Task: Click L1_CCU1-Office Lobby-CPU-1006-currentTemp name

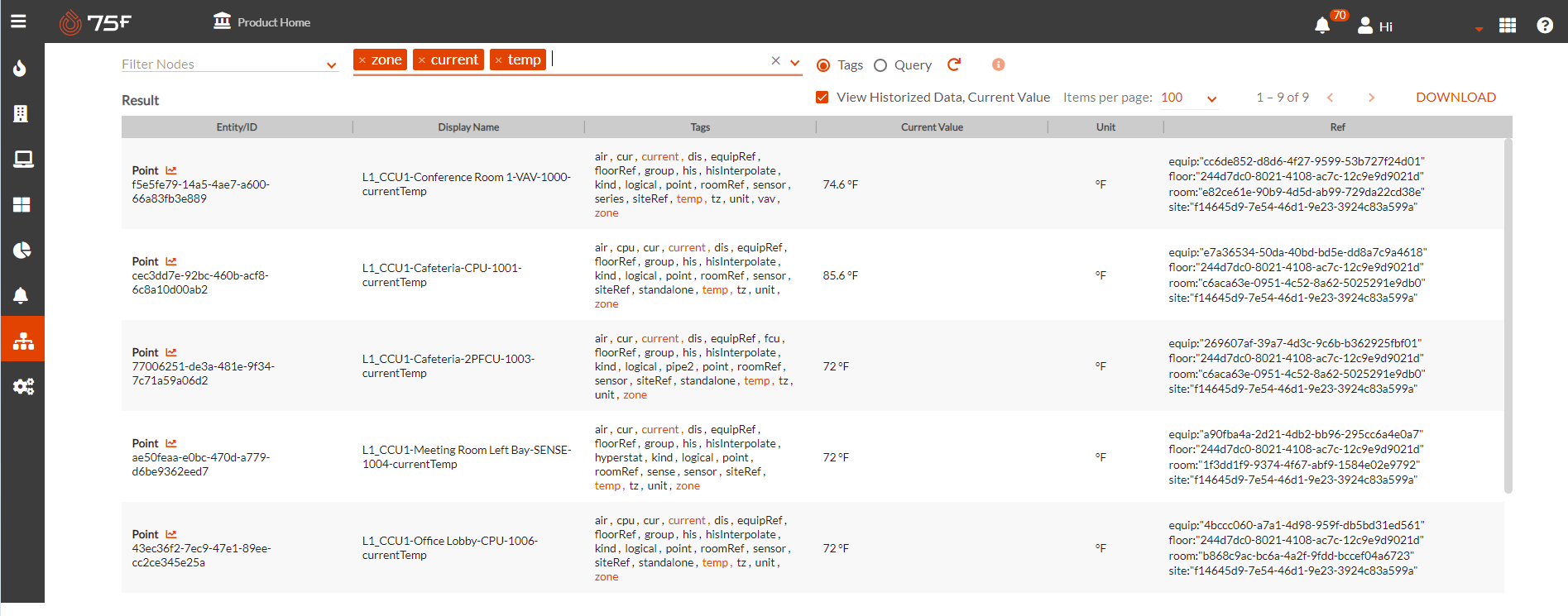Action: click(x=450, y=548)
